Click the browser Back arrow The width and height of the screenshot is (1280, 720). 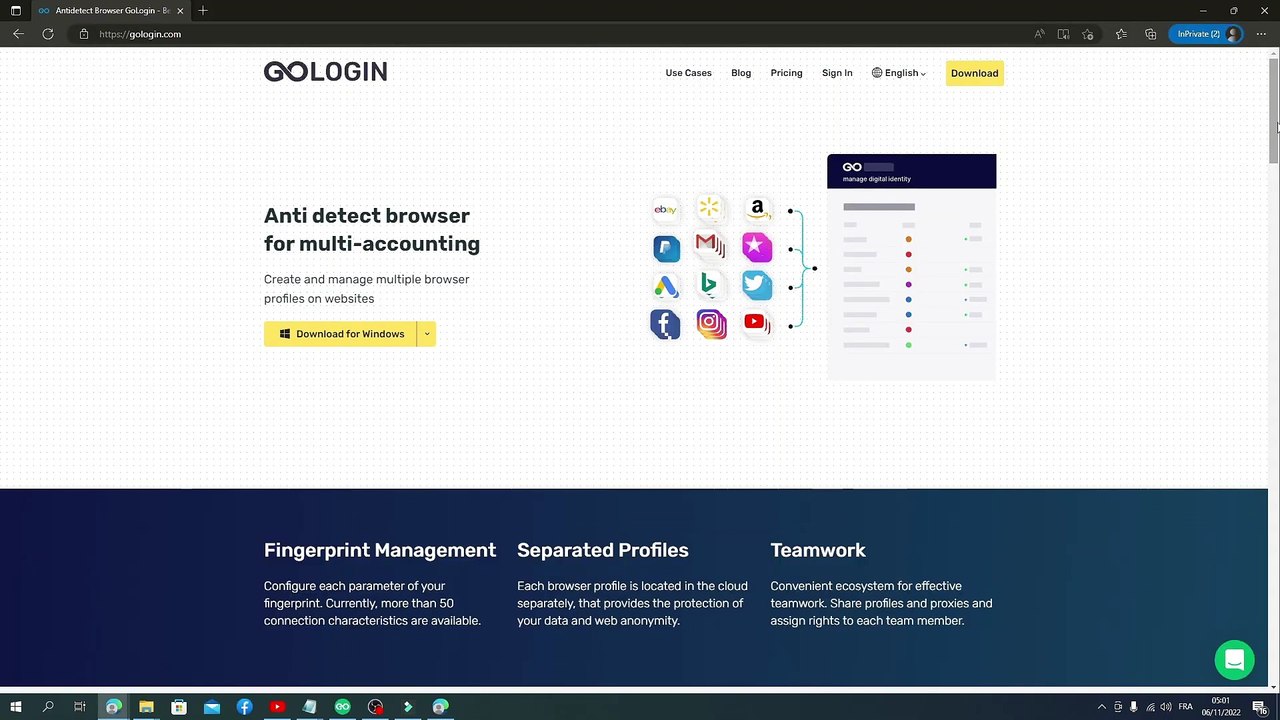click(x=18, y=34)
